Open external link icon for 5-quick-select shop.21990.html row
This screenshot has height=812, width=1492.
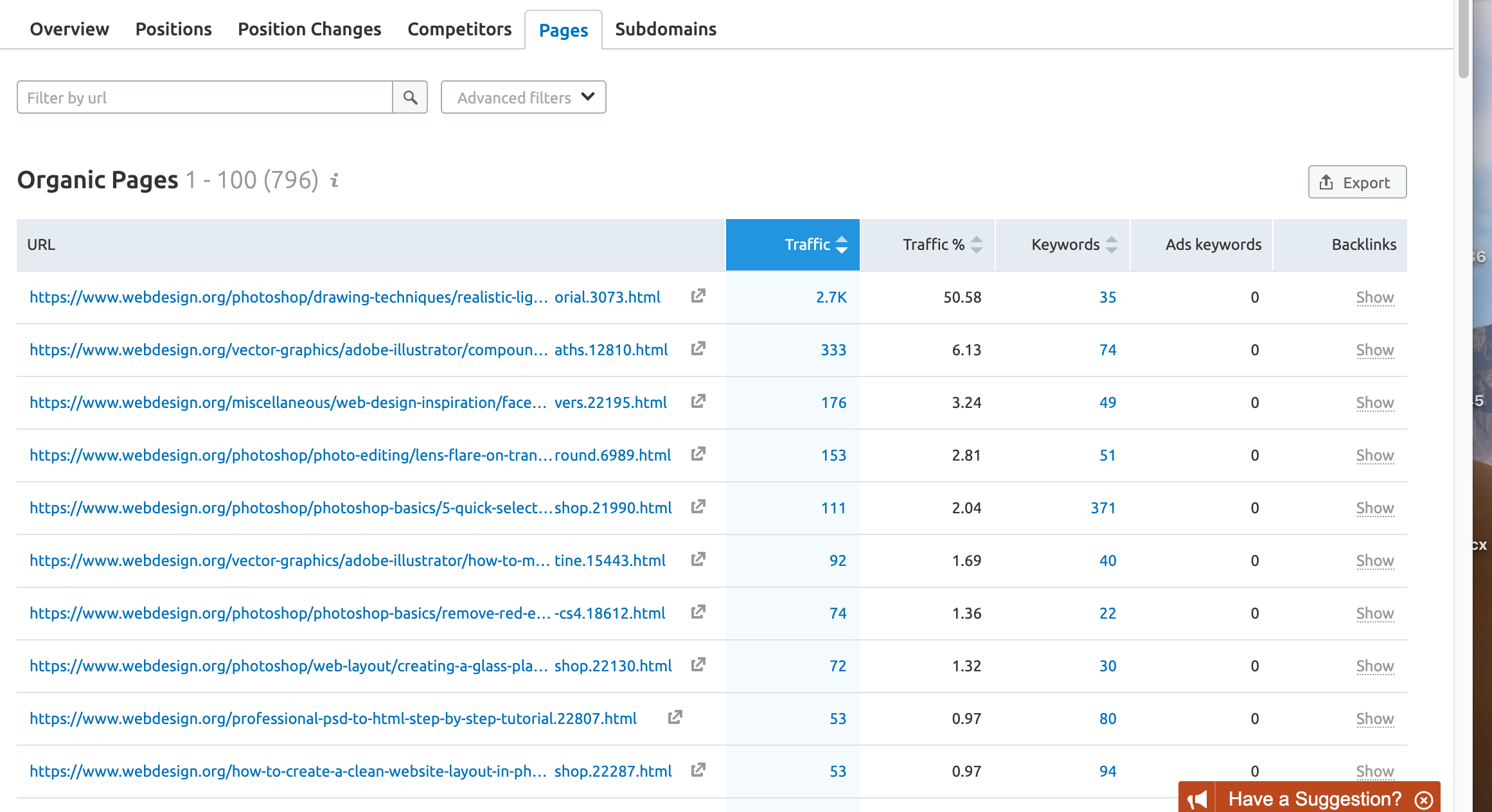(698, 507)
